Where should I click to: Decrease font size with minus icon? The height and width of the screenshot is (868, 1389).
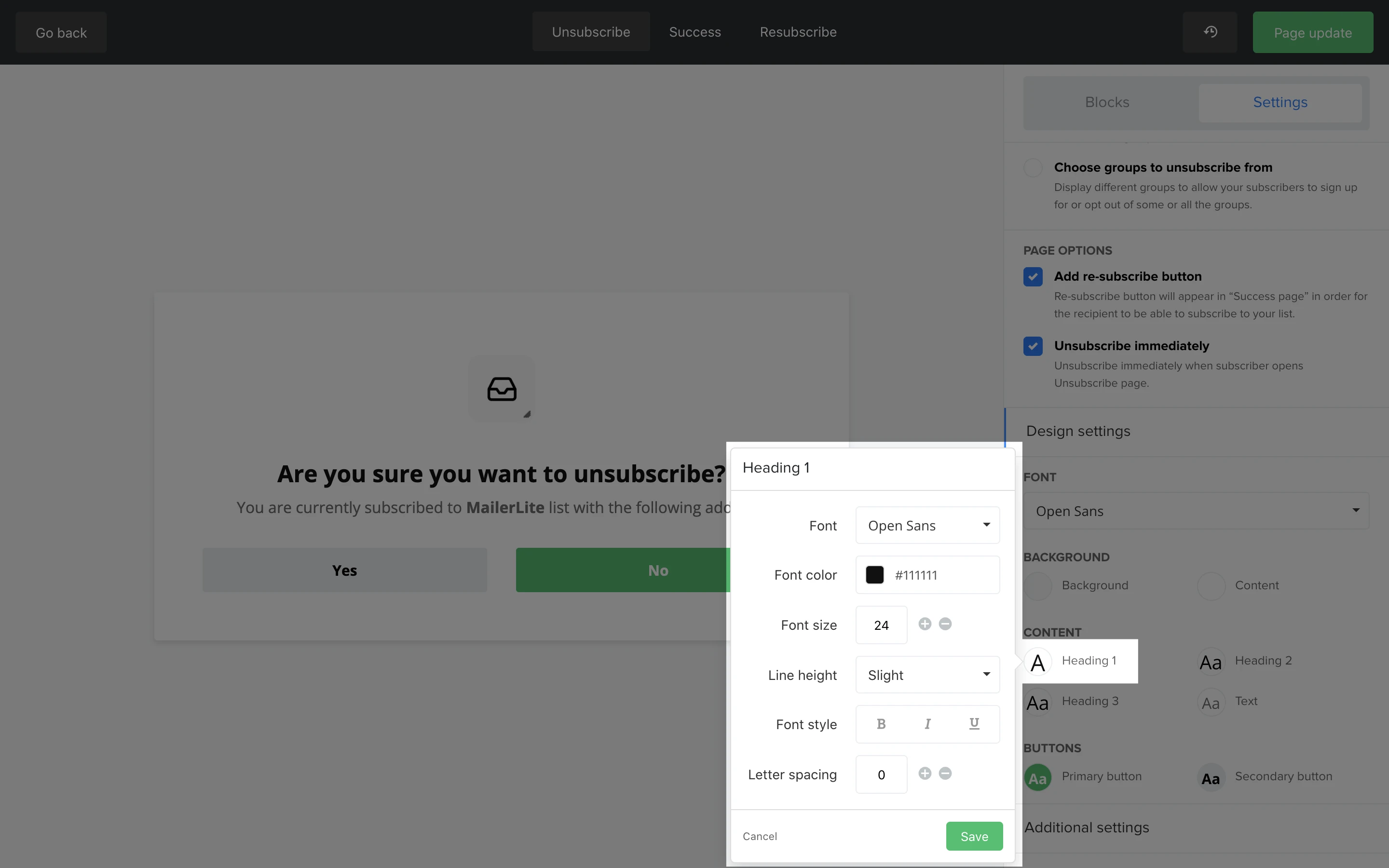tap(945, 624)
